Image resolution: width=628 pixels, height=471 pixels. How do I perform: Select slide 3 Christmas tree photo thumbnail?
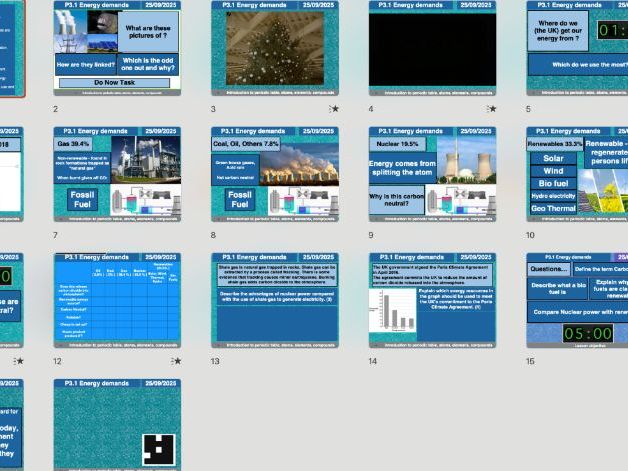[x=275, y=48]
